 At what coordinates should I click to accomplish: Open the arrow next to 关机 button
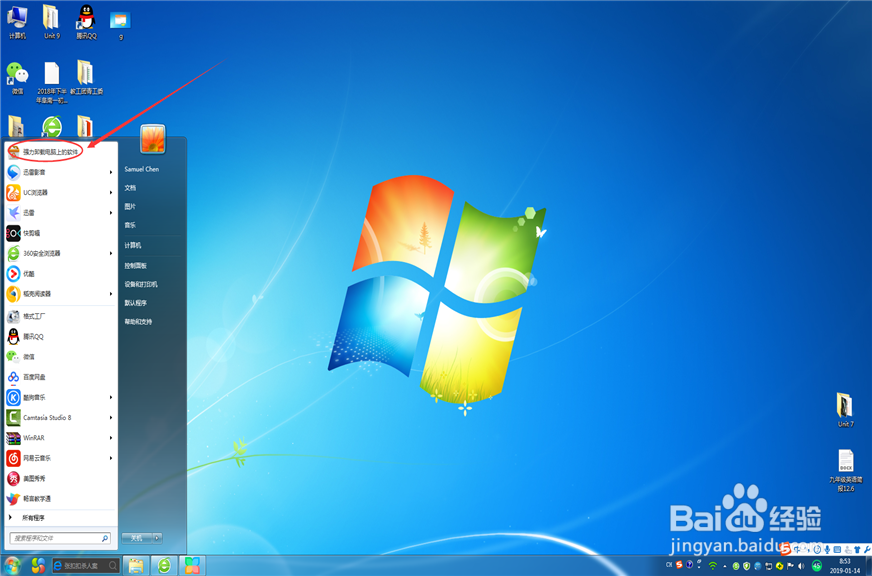(x=158, y=538)
